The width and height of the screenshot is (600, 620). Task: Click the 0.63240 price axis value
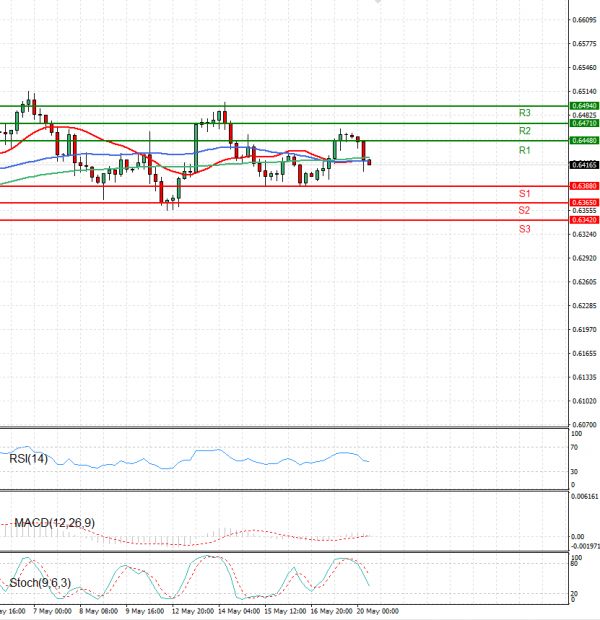(585, 234)
